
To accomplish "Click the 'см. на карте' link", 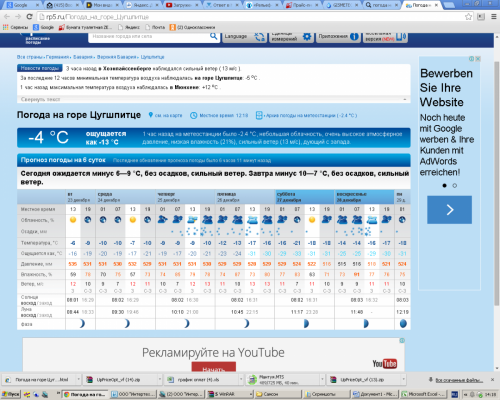I will point(168,115).
